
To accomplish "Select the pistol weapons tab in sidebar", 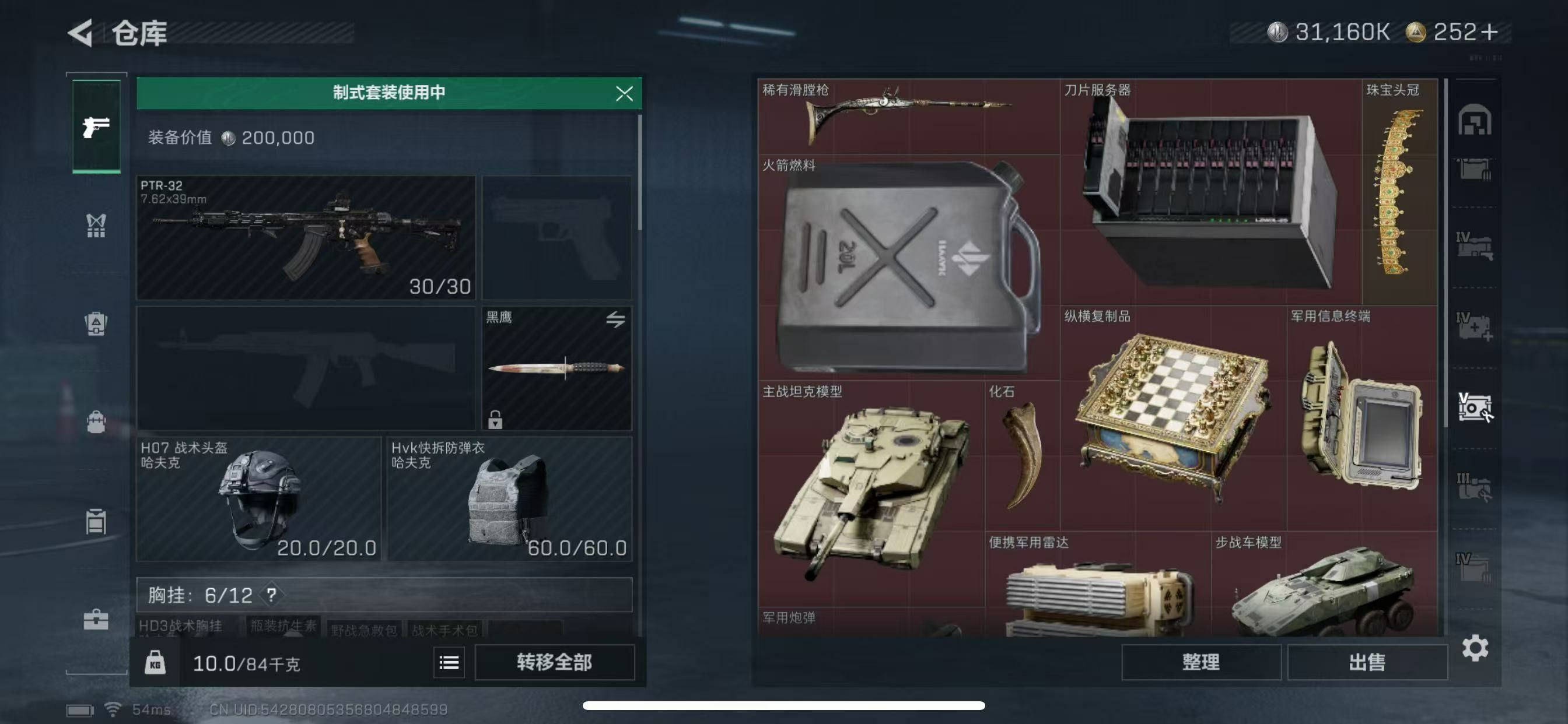I will pos(96,126).
